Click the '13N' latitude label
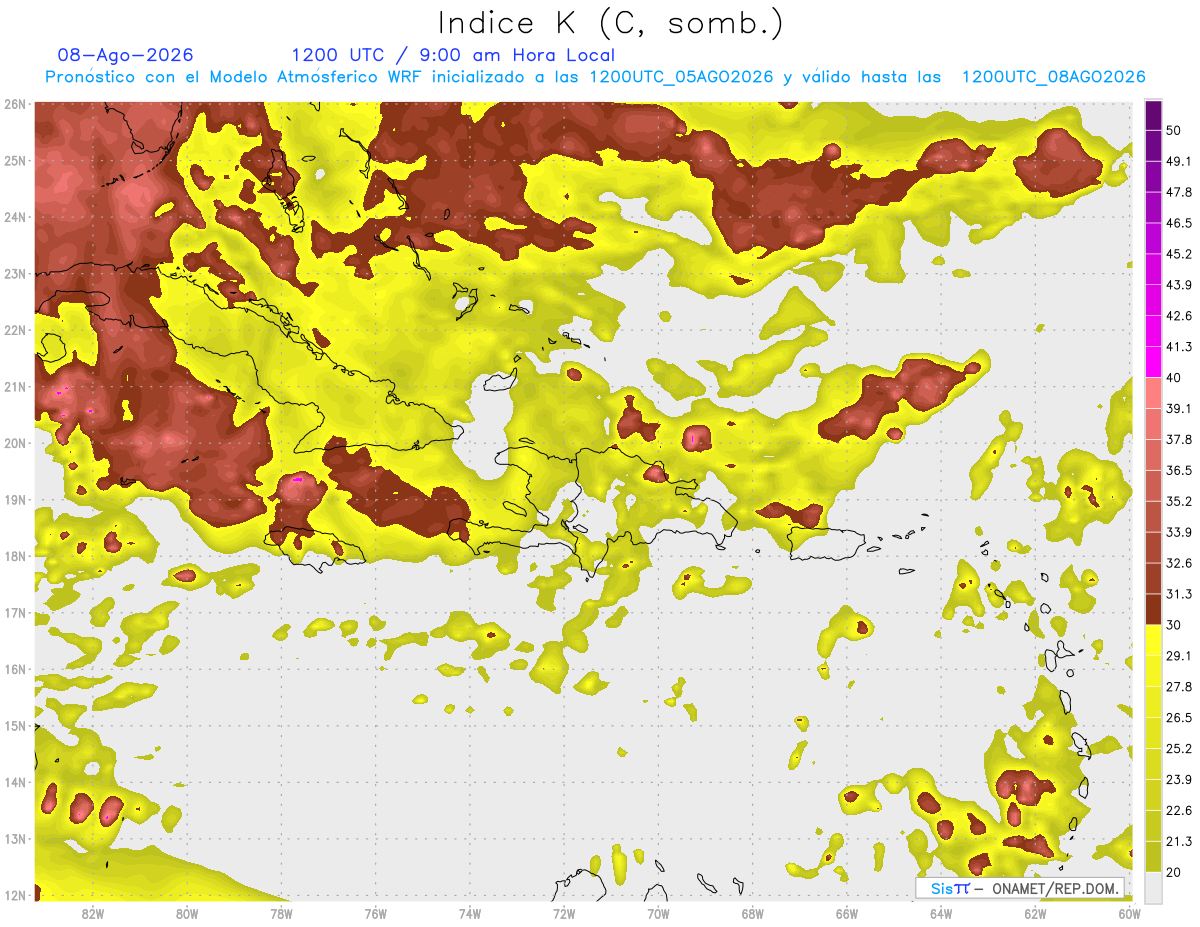This screenshot has width=1200, height=927. (15, 839)
